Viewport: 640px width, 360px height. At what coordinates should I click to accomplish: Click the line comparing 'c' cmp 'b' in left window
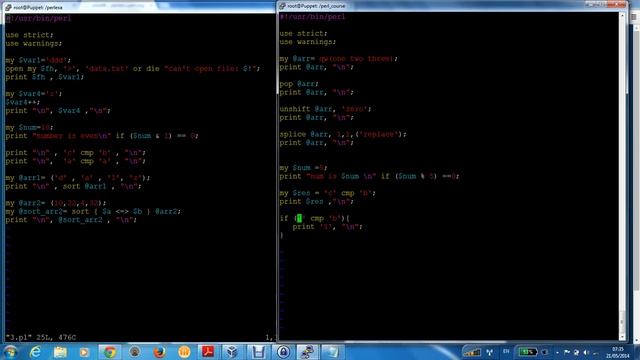[x=75, y=153]
